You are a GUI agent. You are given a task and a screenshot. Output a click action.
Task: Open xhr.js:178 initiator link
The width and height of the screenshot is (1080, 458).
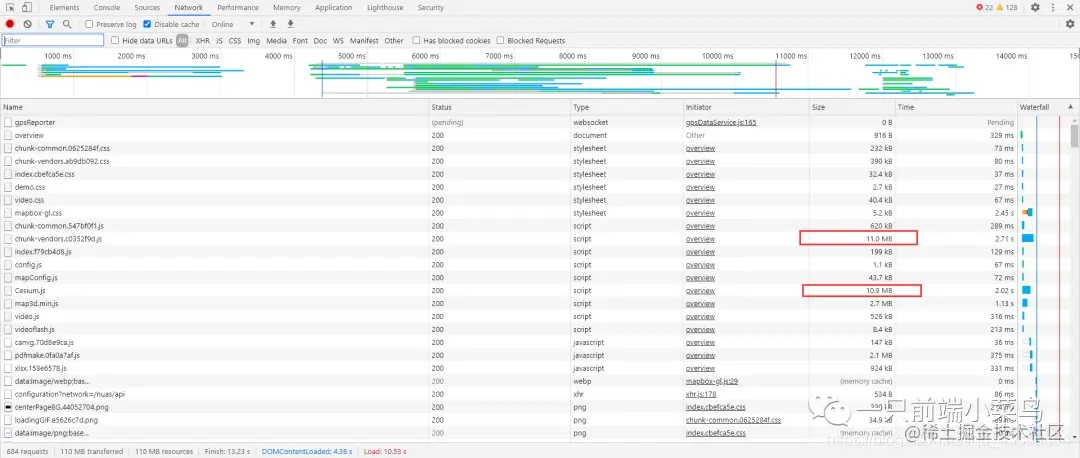(701, 395)
